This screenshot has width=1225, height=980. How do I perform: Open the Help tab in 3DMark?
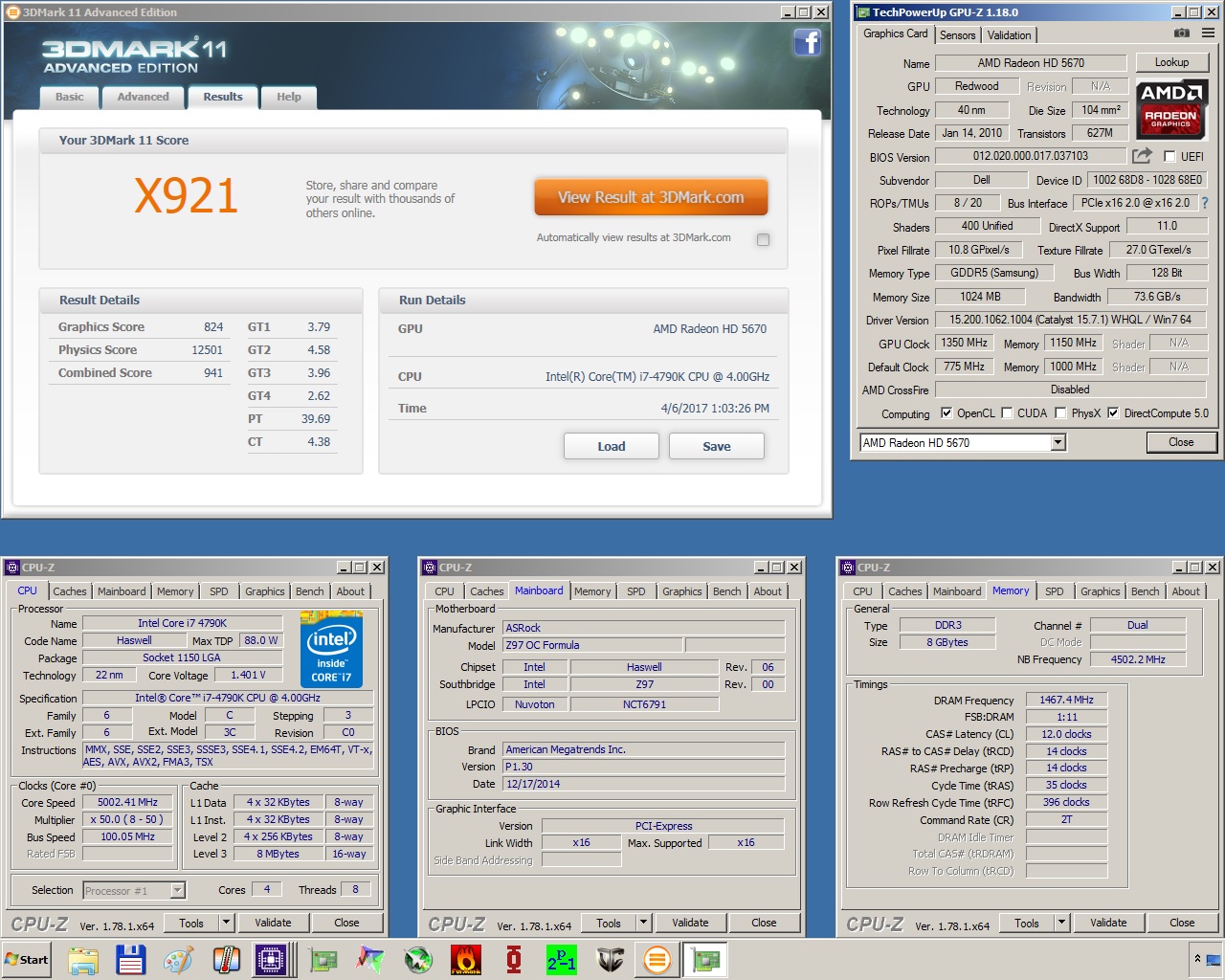click(x=289, y=97)
